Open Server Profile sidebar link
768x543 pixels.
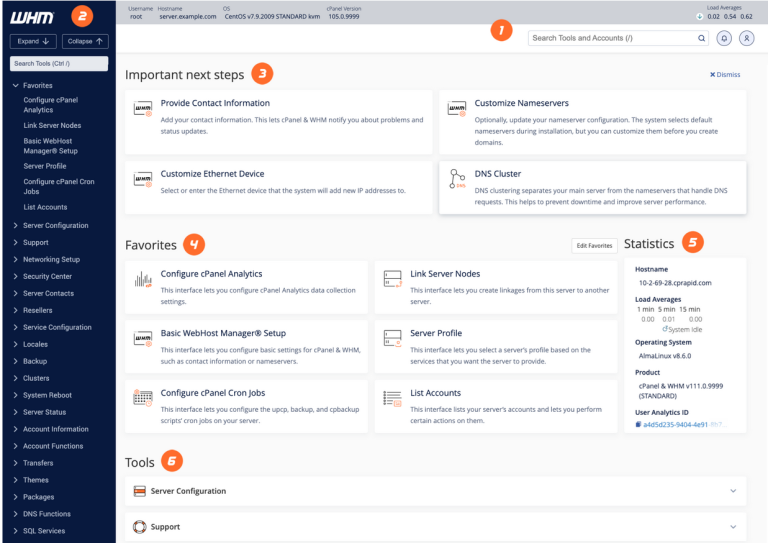tap(45, 166)
